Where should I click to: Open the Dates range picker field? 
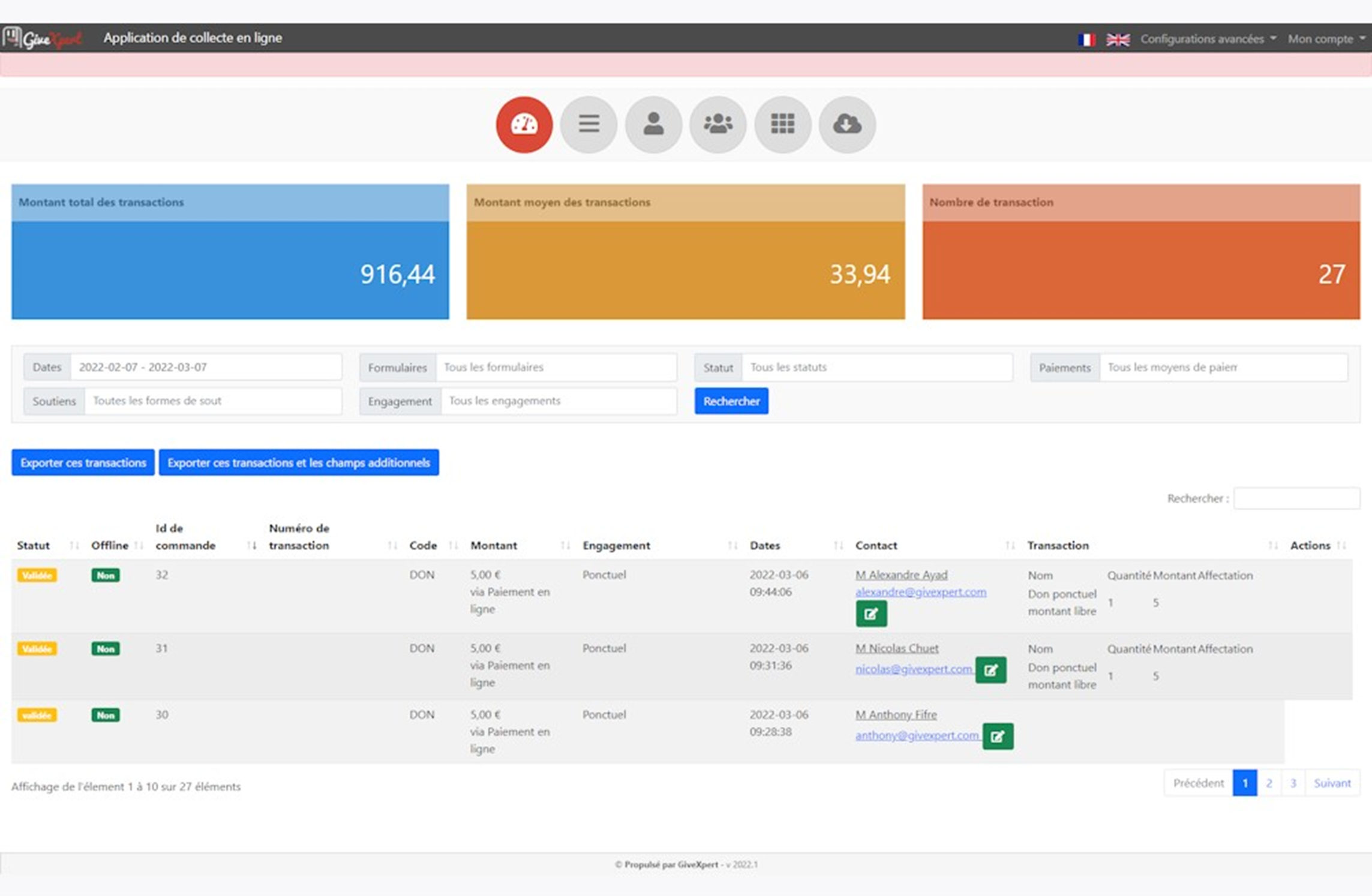pos(206,367)
